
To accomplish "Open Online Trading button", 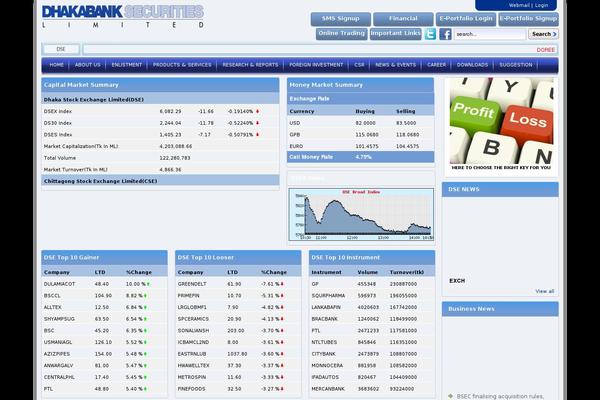I will 342,34.
